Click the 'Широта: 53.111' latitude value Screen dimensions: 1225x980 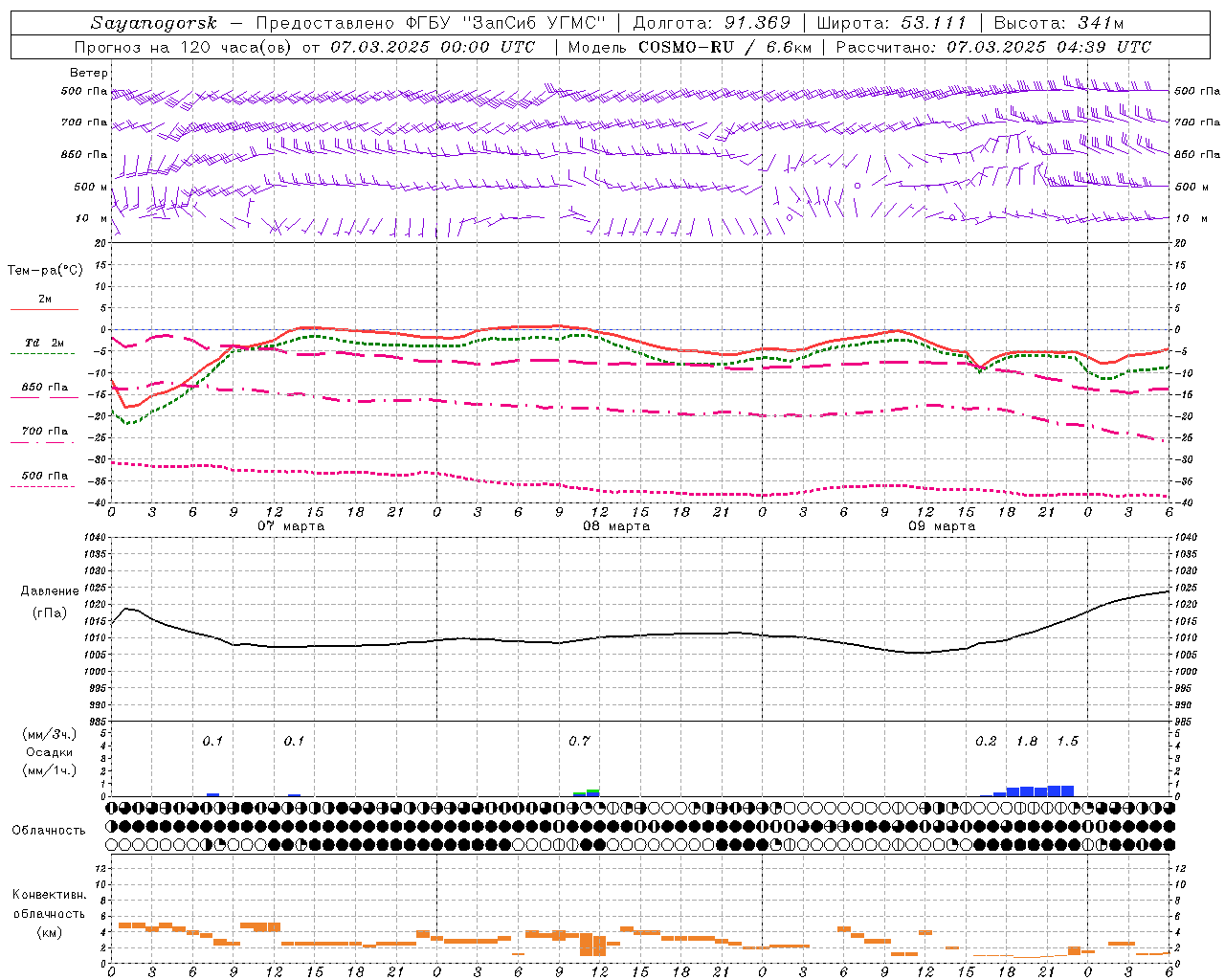tap(891, 23)
